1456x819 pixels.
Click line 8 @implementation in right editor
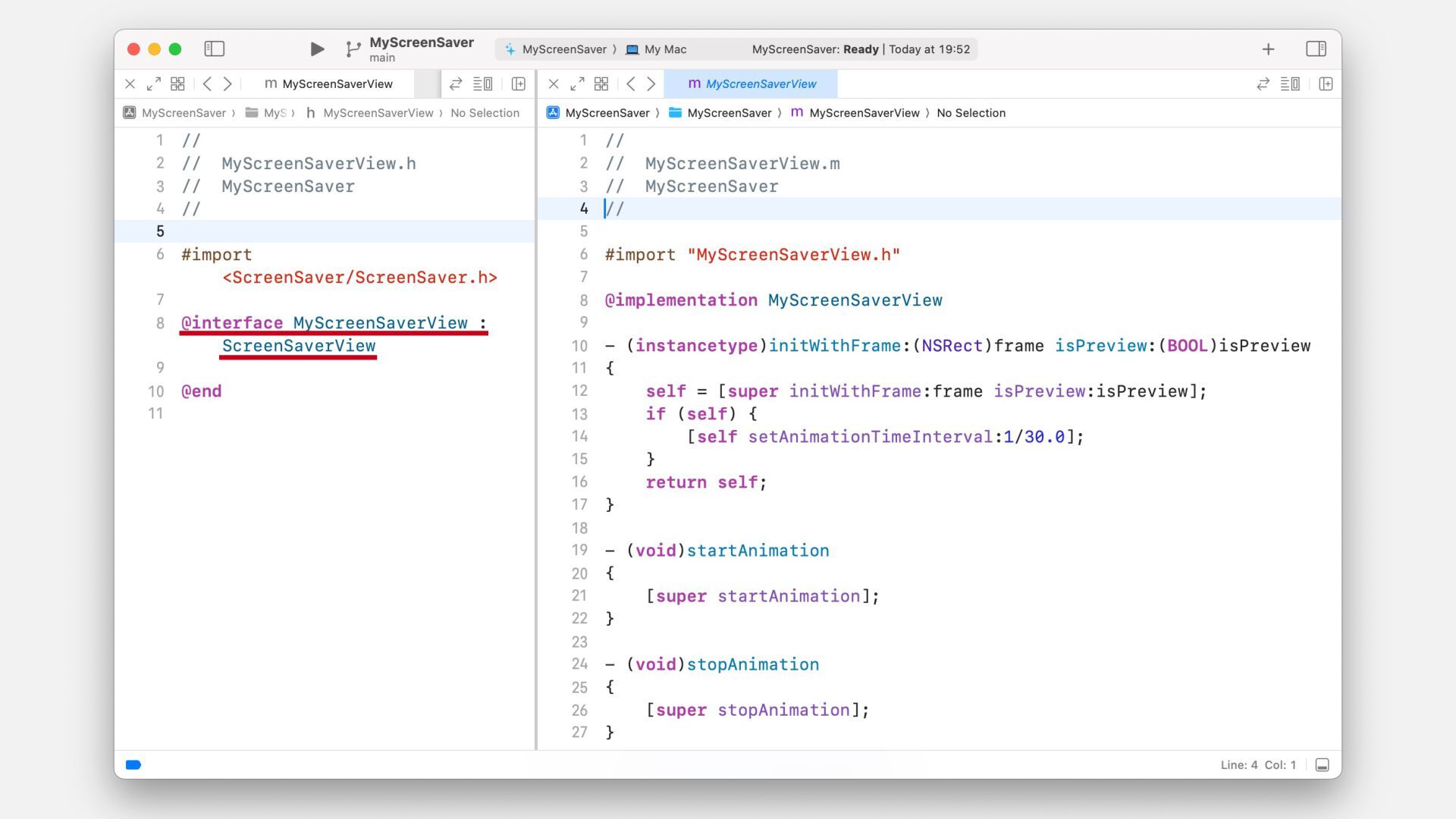pos(680,300)
